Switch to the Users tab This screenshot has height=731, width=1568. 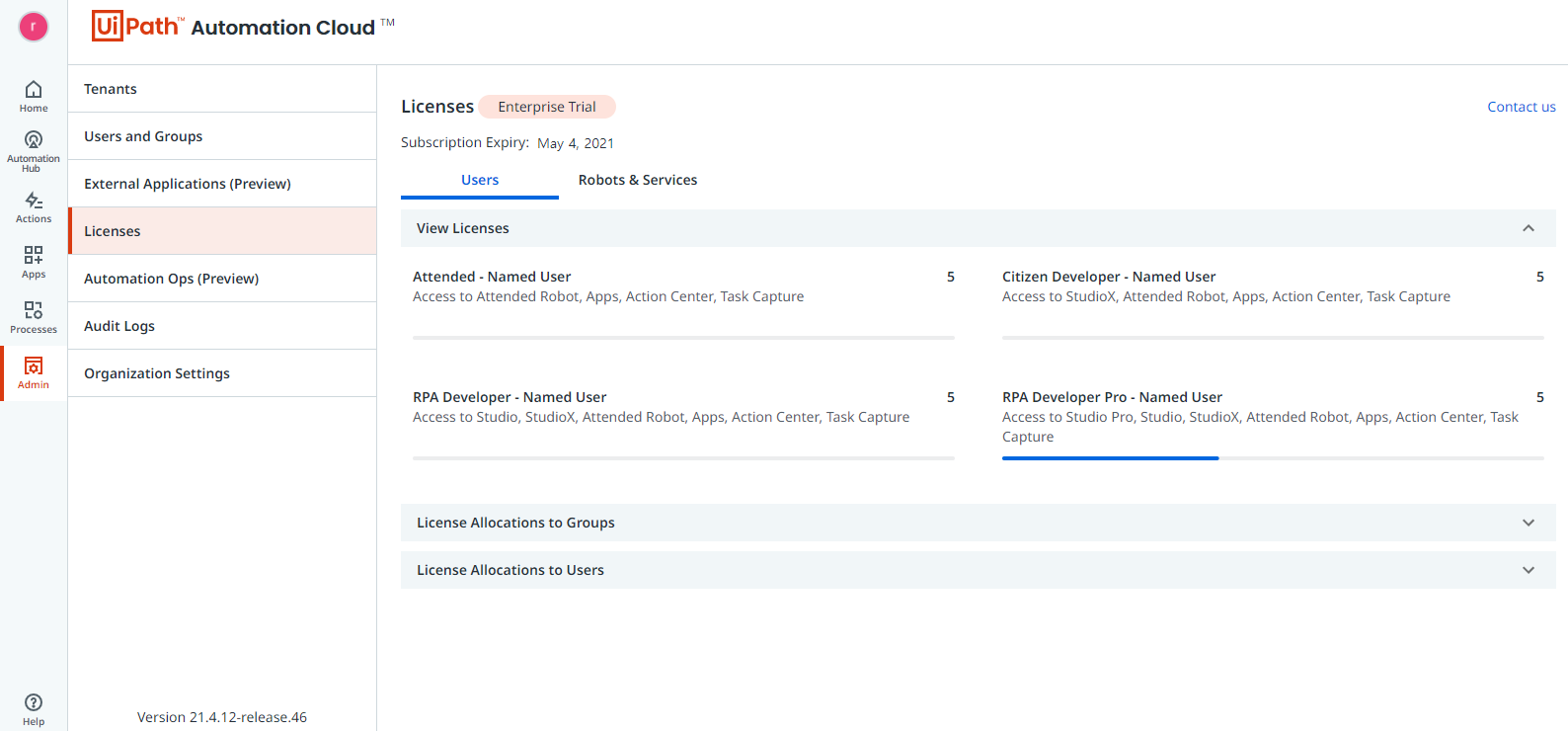pos(480,180)
